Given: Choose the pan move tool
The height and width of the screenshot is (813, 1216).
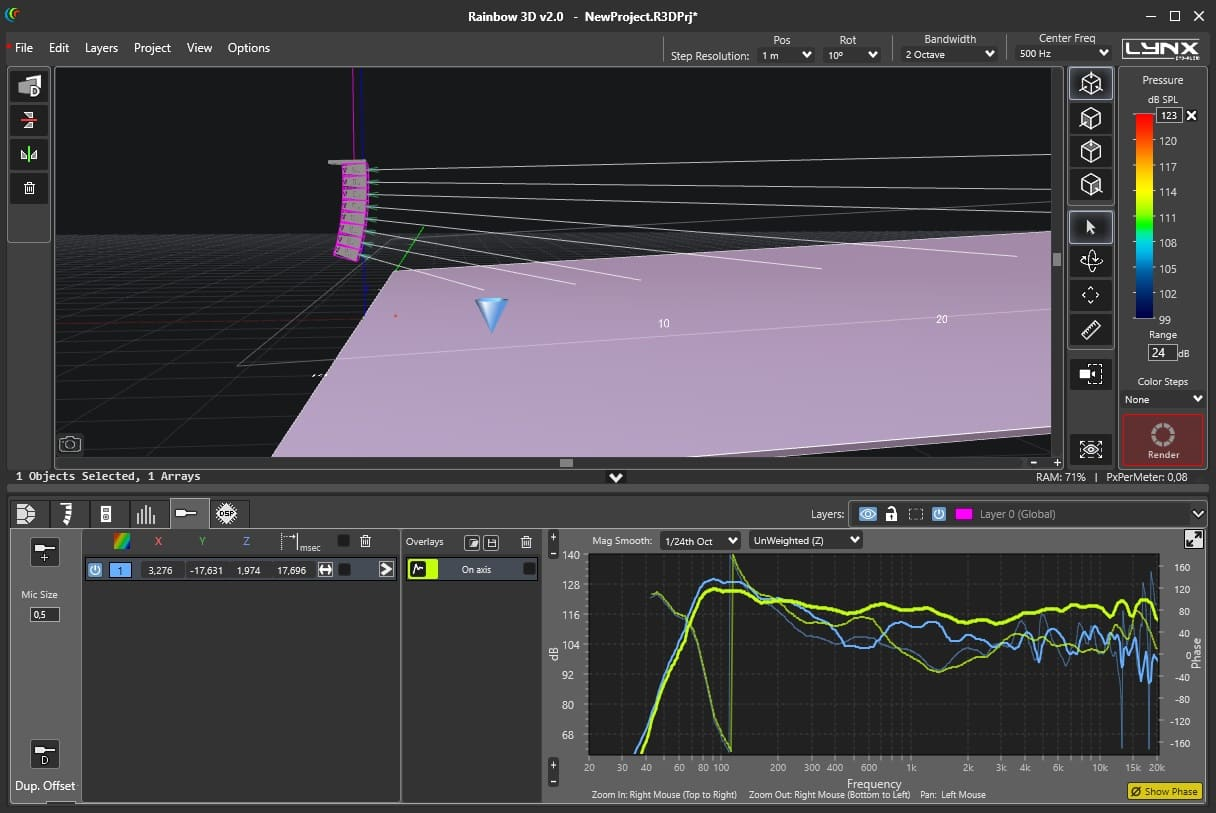Looking at the screenshot, I should coord(1091,295).
